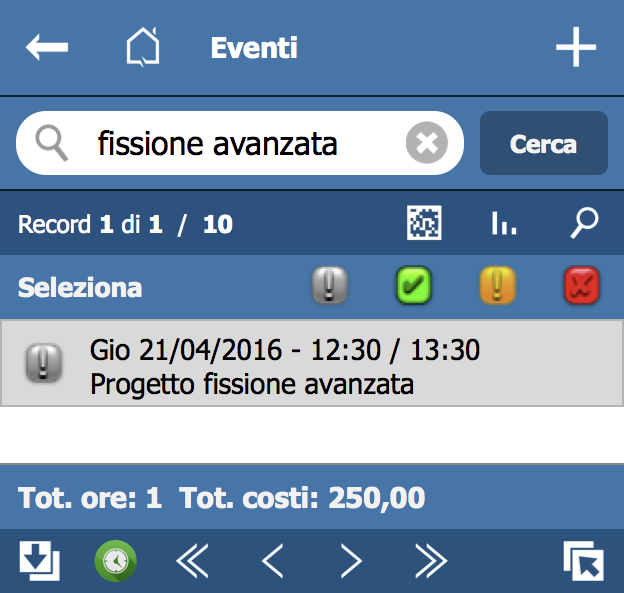Open the bar chart statistics icon
The width and height of the screenshot is (624, 593).
(504, 223)
